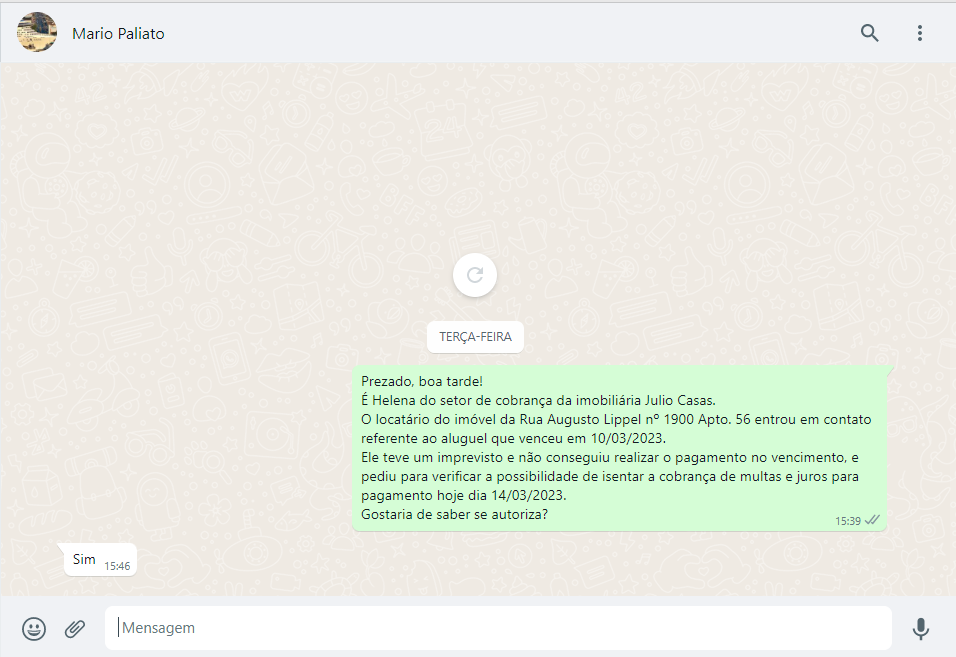
Task: Click the 15:39 timestamp on sent message
Action: tap(847, 521)
